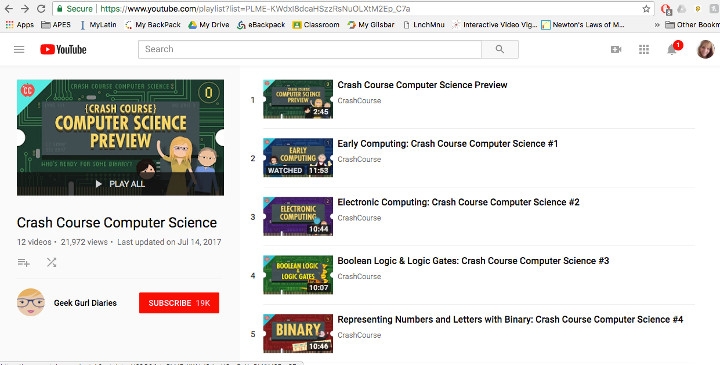720x365 pixels.
Task: Open the account avatar menu
Action: click(x=705, y=50)
